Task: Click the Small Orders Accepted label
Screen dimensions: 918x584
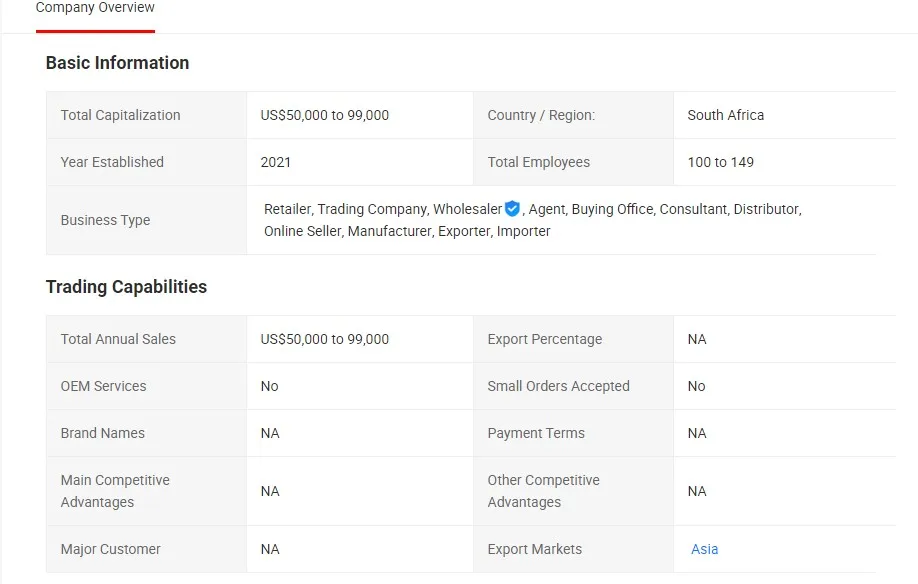Action: tap(558, 386)
